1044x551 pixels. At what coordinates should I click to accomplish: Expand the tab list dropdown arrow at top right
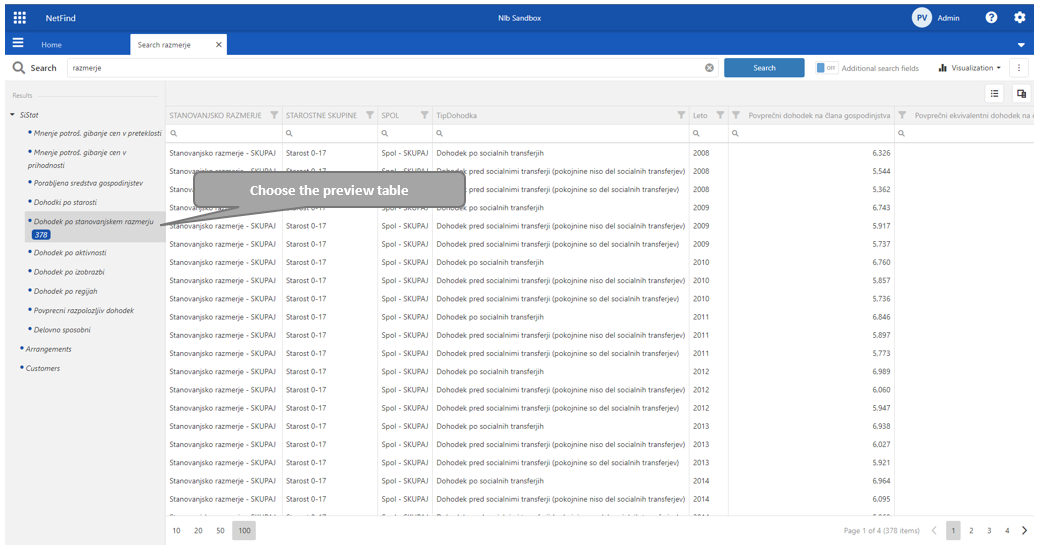(1021, 45)
